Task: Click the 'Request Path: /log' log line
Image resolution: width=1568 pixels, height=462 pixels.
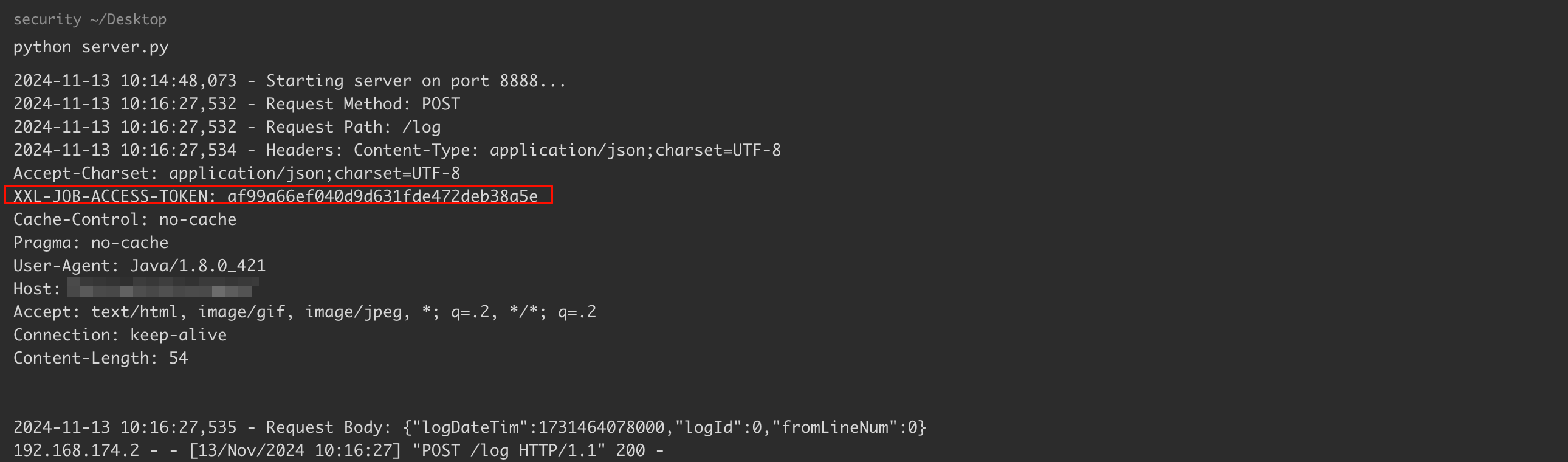Action: tap(353, 127)
